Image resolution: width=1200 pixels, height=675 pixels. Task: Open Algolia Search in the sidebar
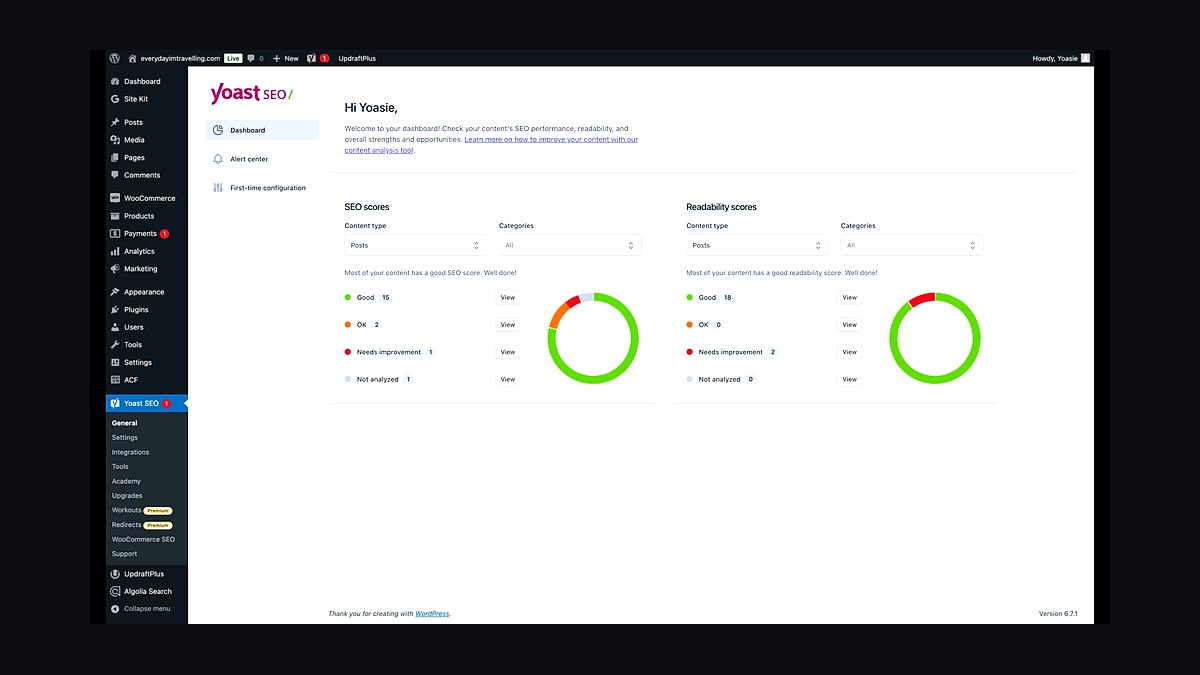(147, 591)
